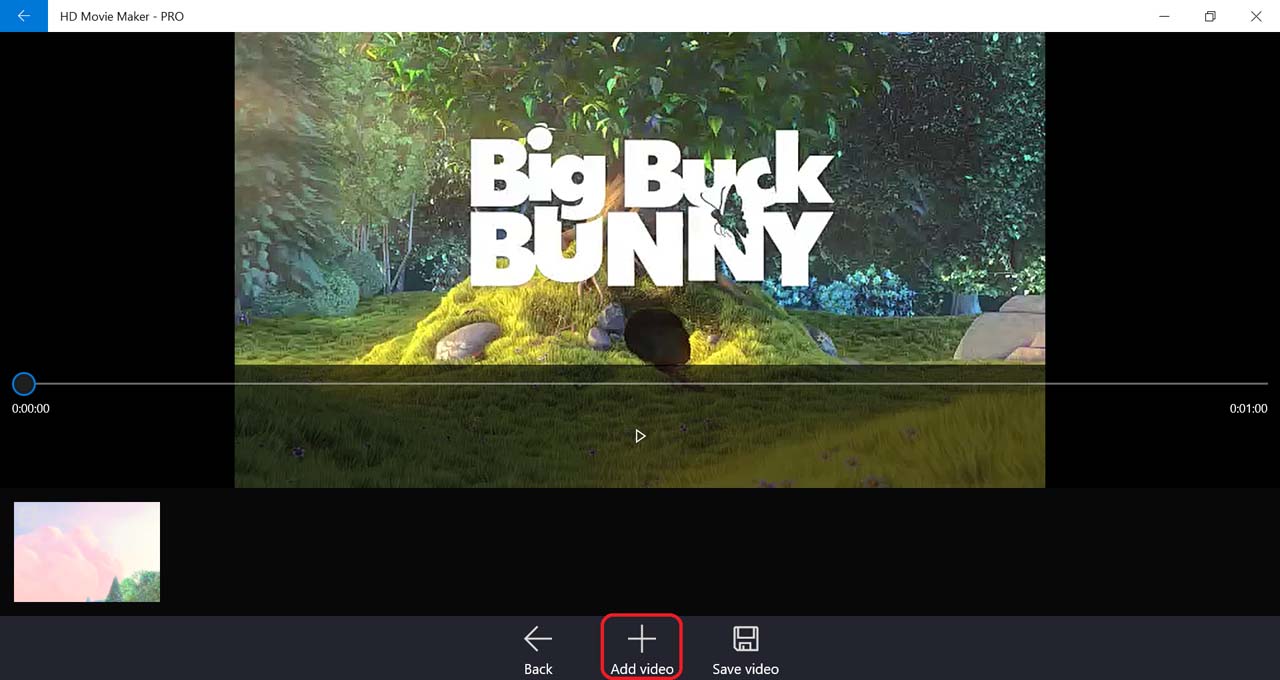Minimize the HD Movie Maker window

coord(1164,16)
